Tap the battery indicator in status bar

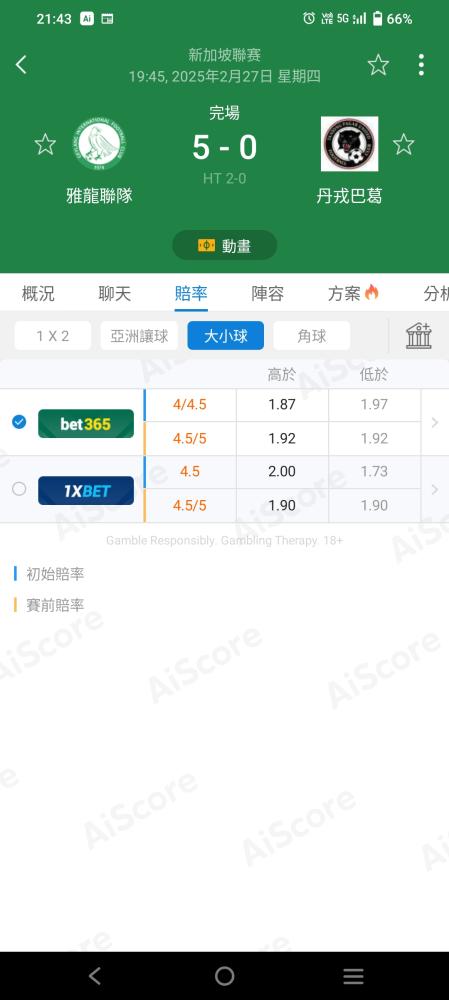(x=378, y=18)
